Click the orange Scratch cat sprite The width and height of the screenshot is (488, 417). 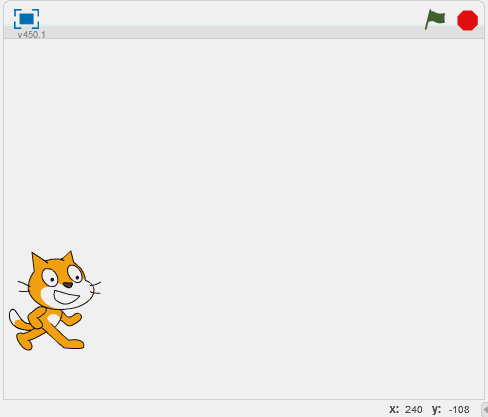click(55, 301)
